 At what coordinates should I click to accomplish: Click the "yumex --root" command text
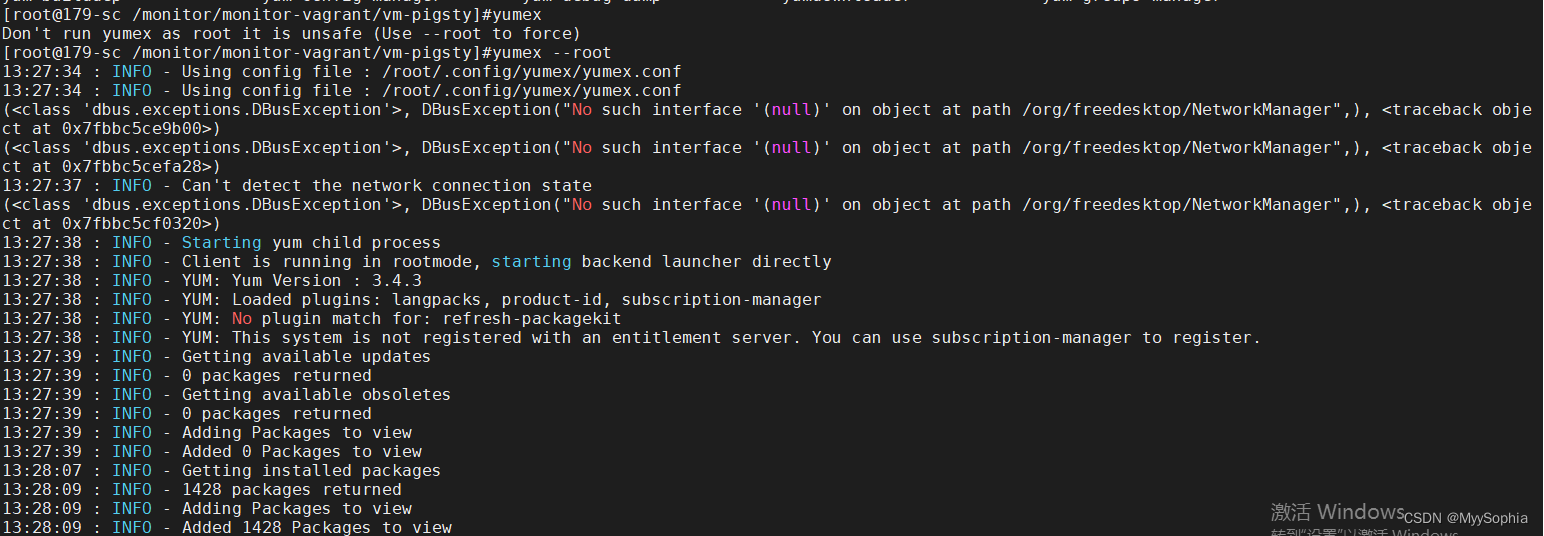(551, 53)
